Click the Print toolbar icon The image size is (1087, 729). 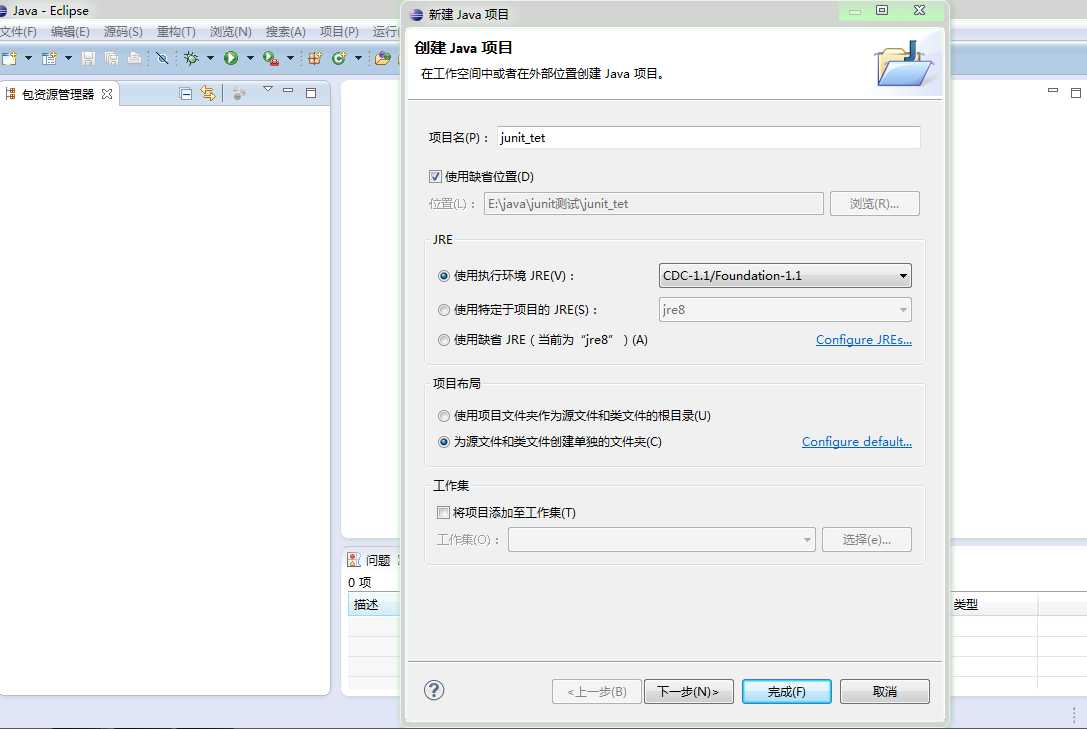point(134,58)
